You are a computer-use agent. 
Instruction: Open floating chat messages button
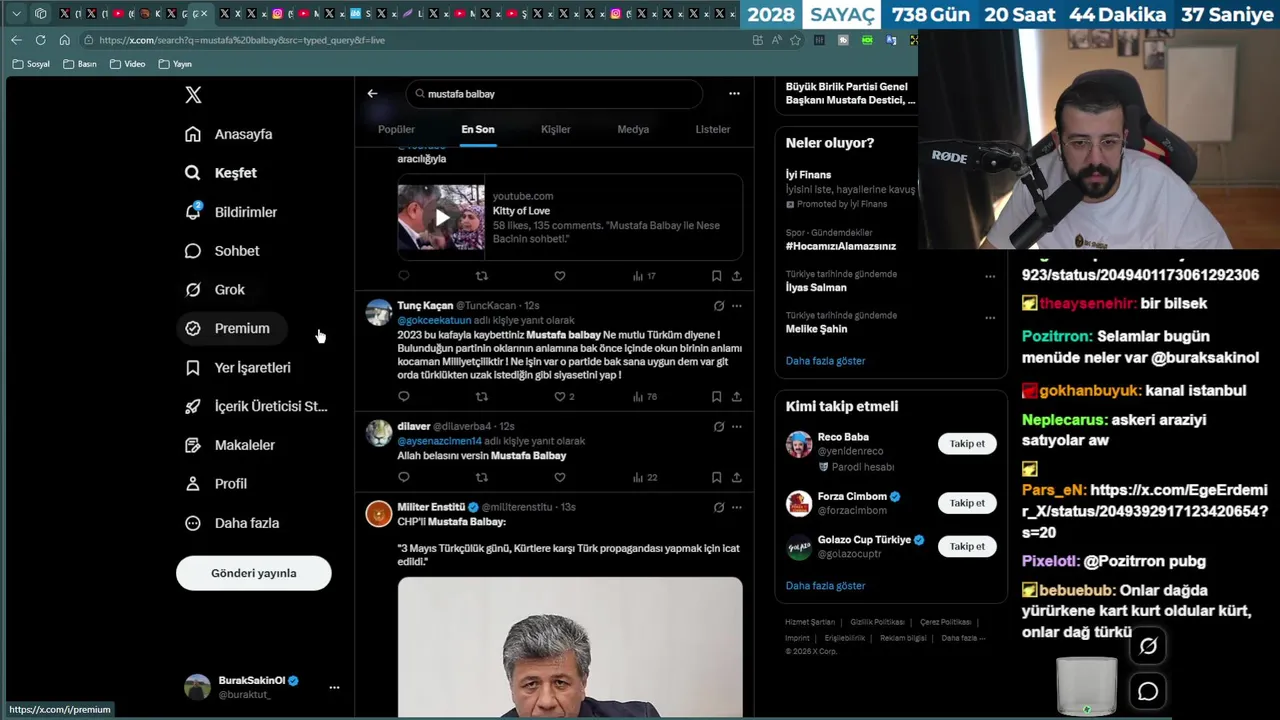click(x=1148, y=692)
